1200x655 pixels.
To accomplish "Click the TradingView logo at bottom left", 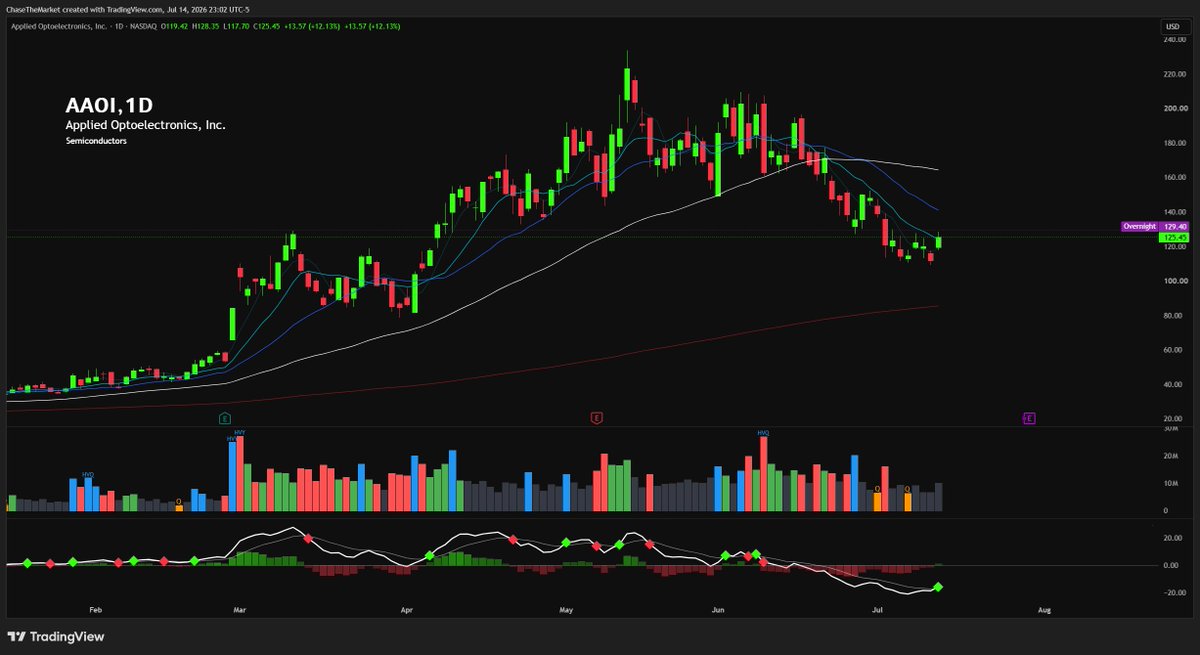I will [56, 636].
